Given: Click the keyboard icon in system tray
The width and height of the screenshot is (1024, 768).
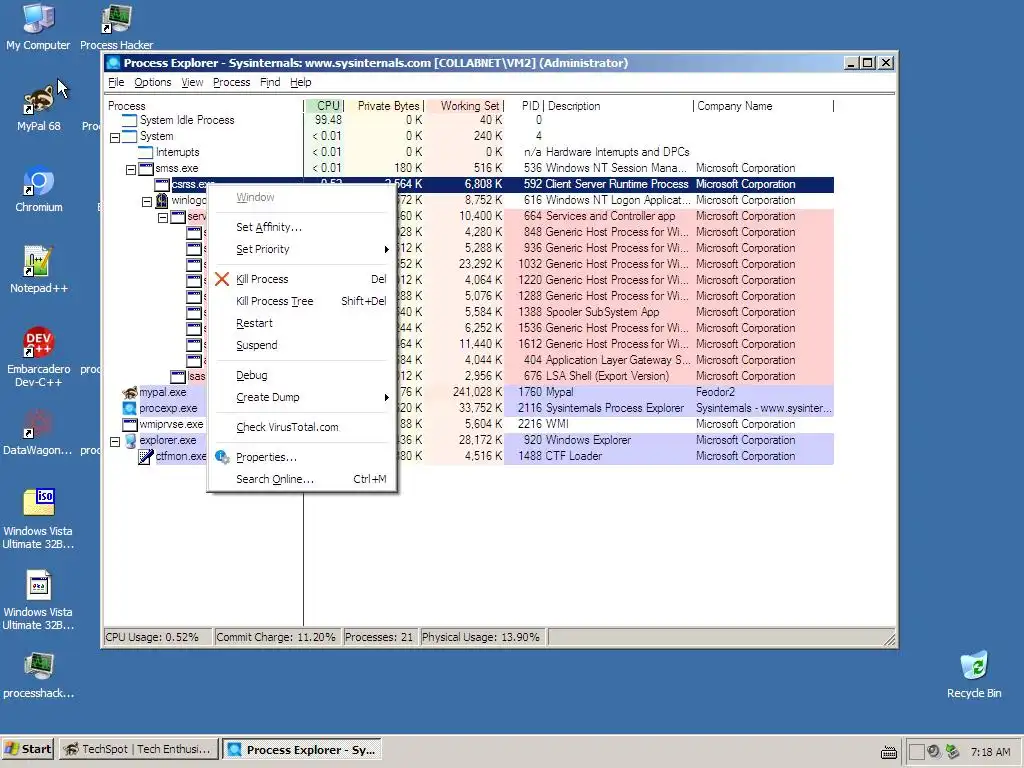Looking at the screenshot, I should pyautogui.click(x=889, y=752).
